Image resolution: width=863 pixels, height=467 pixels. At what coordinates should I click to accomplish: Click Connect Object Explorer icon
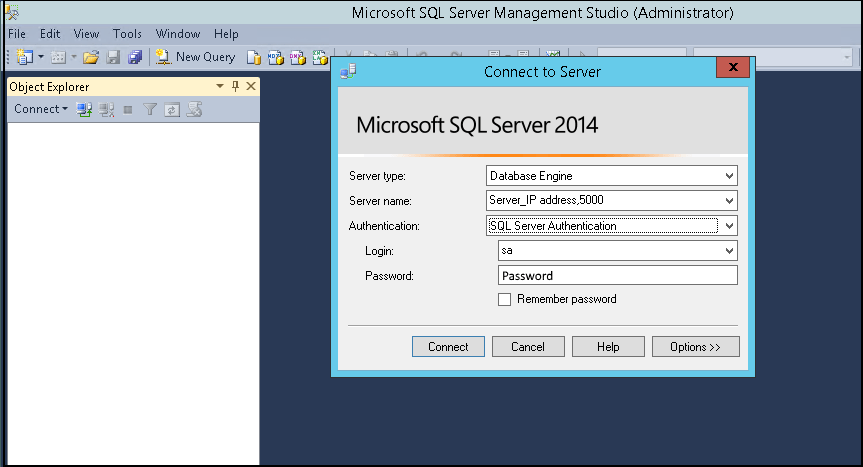[x=84, y=109]
